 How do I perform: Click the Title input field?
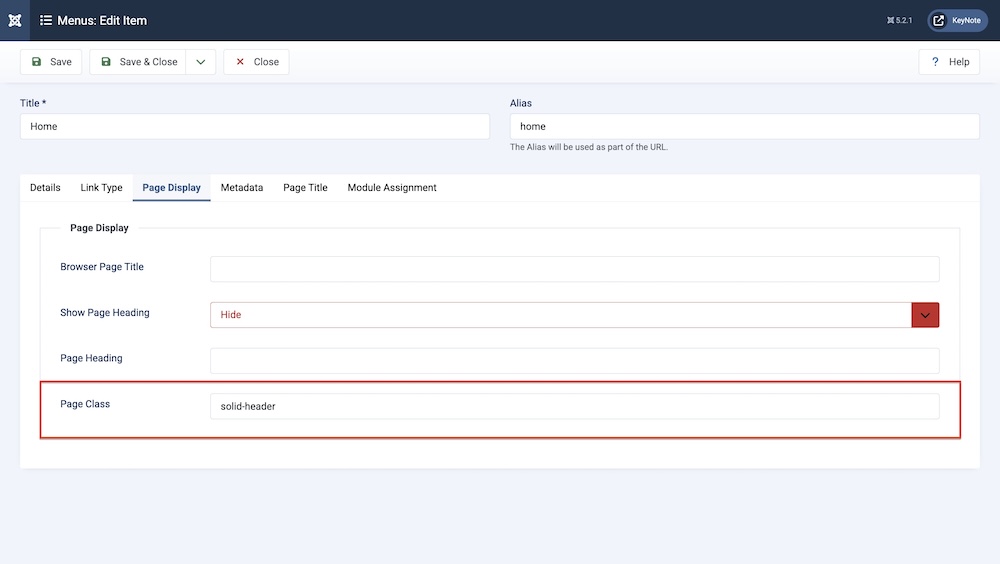coord(254,127)
